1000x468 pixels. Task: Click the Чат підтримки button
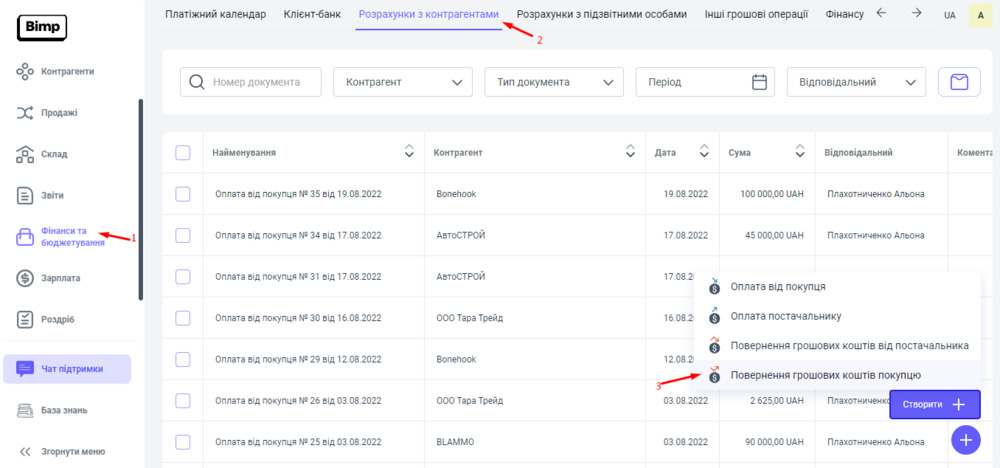[67, 369]
